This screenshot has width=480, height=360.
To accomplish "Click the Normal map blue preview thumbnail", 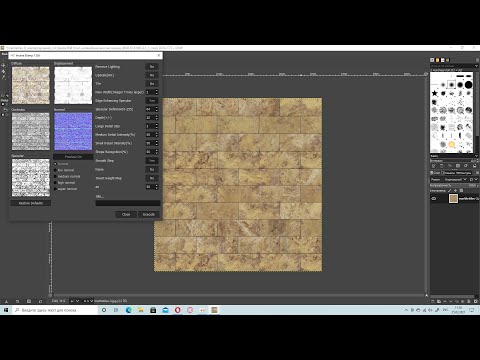I will [x=73, y=131].
